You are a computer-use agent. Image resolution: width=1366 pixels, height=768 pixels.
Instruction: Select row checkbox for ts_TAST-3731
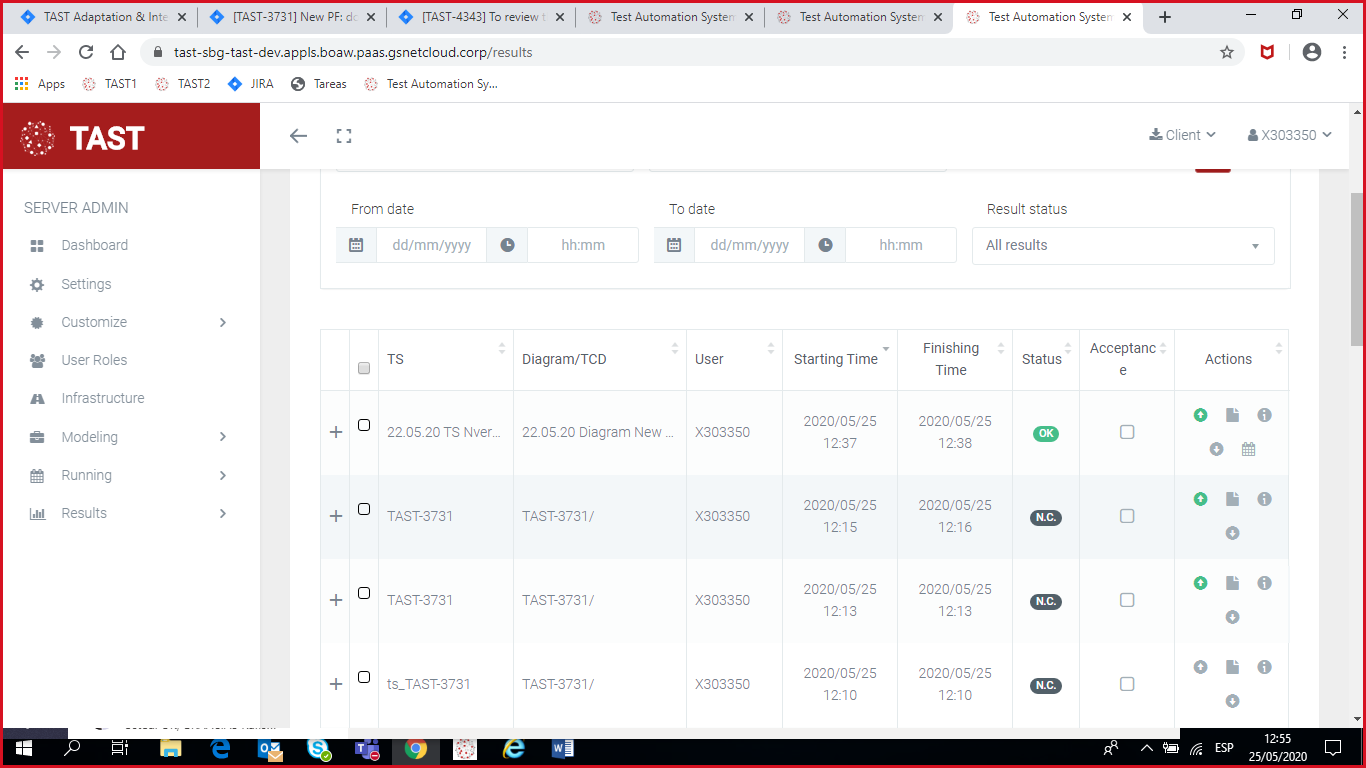tap(364, 677)
